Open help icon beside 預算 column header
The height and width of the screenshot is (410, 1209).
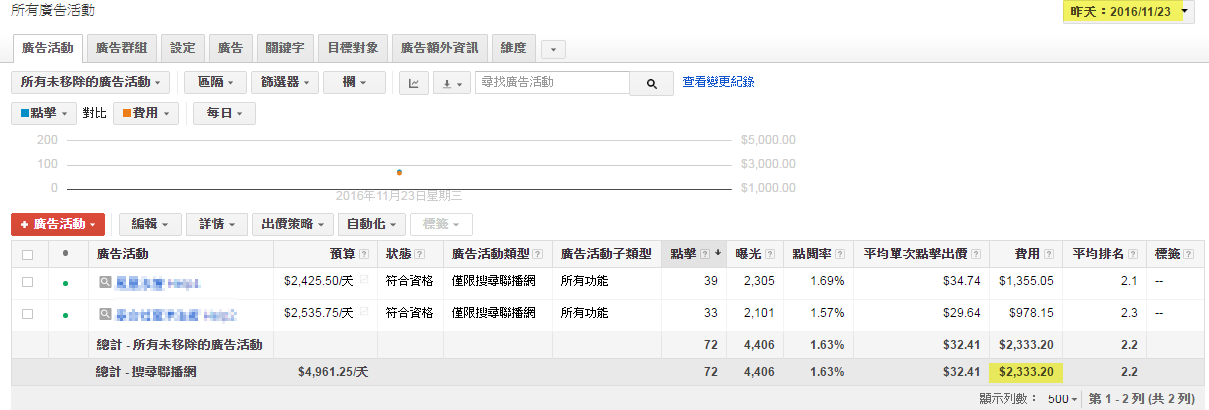point(363,254)
